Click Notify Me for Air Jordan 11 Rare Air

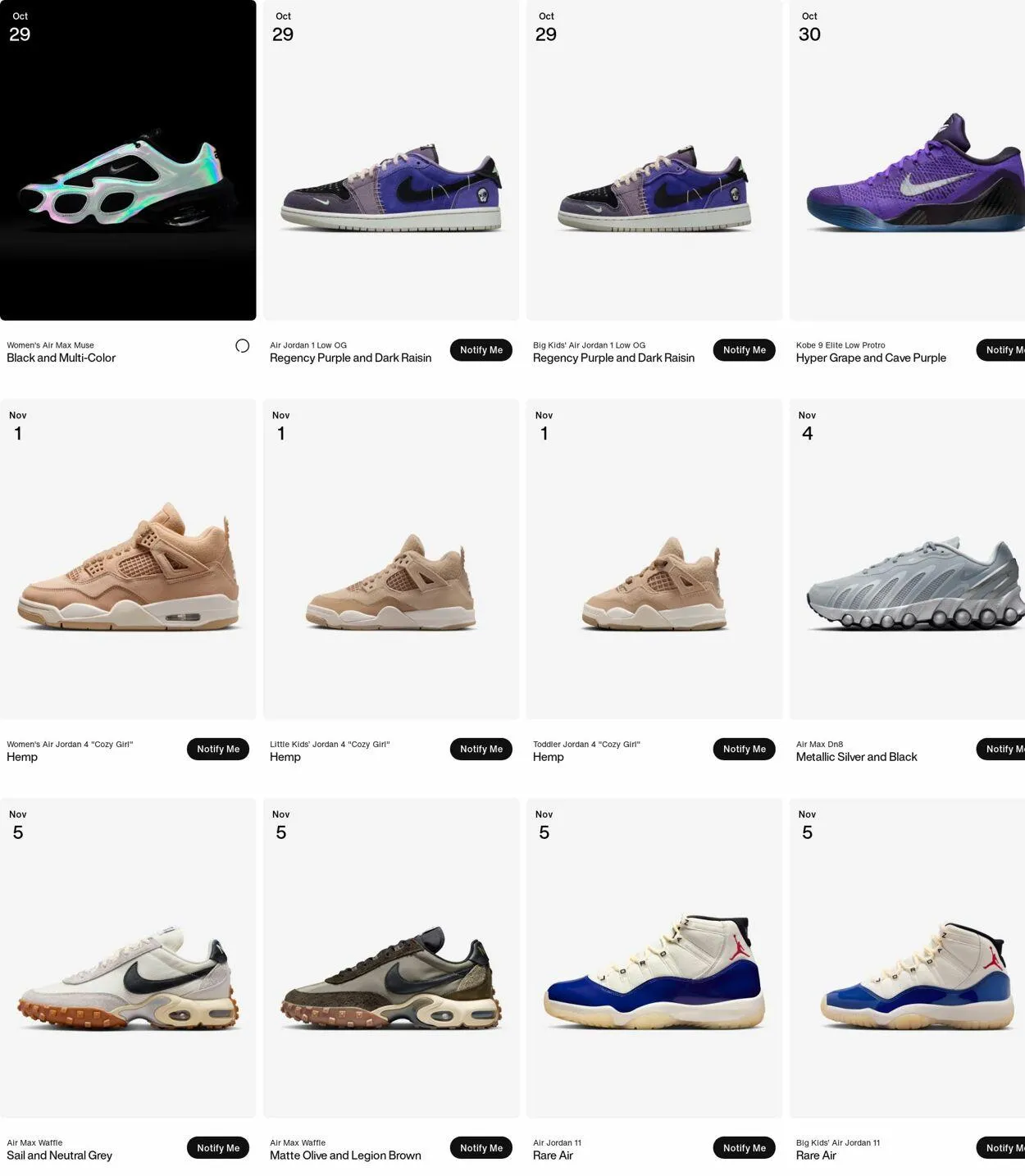pyautogui.click(x=745, y=1148)
